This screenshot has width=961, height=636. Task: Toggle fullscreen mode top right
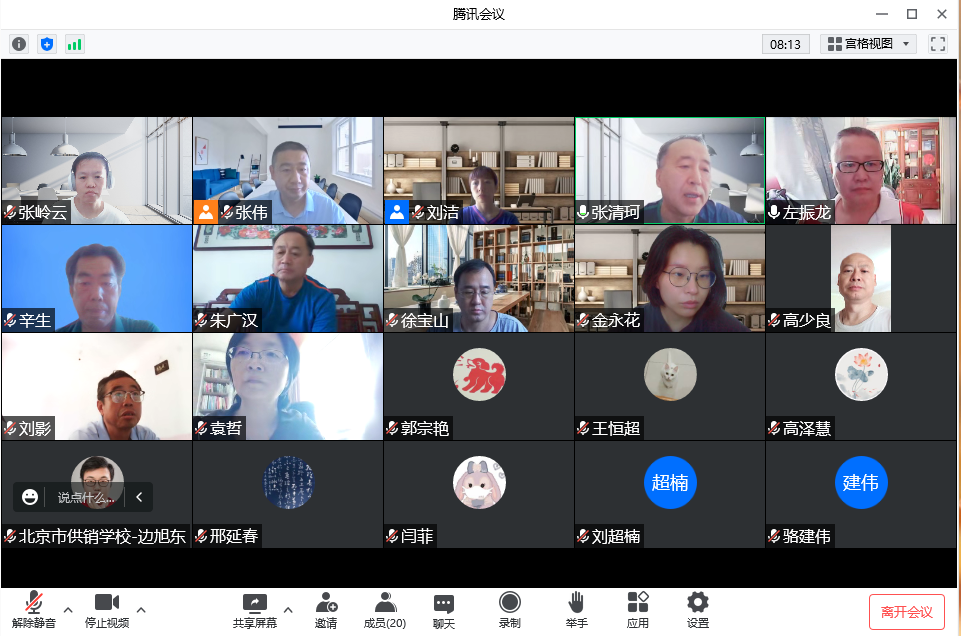[937, 43]
